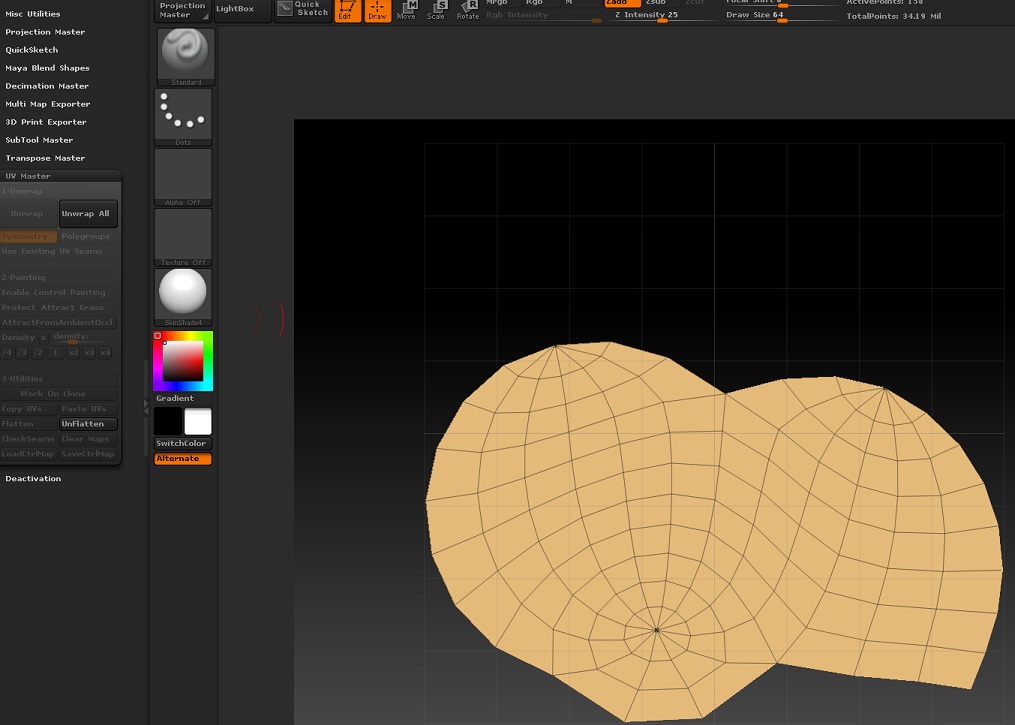Click AttractFromAmbientOccl button
This screenshot has height=725, width=1015.
58,322
